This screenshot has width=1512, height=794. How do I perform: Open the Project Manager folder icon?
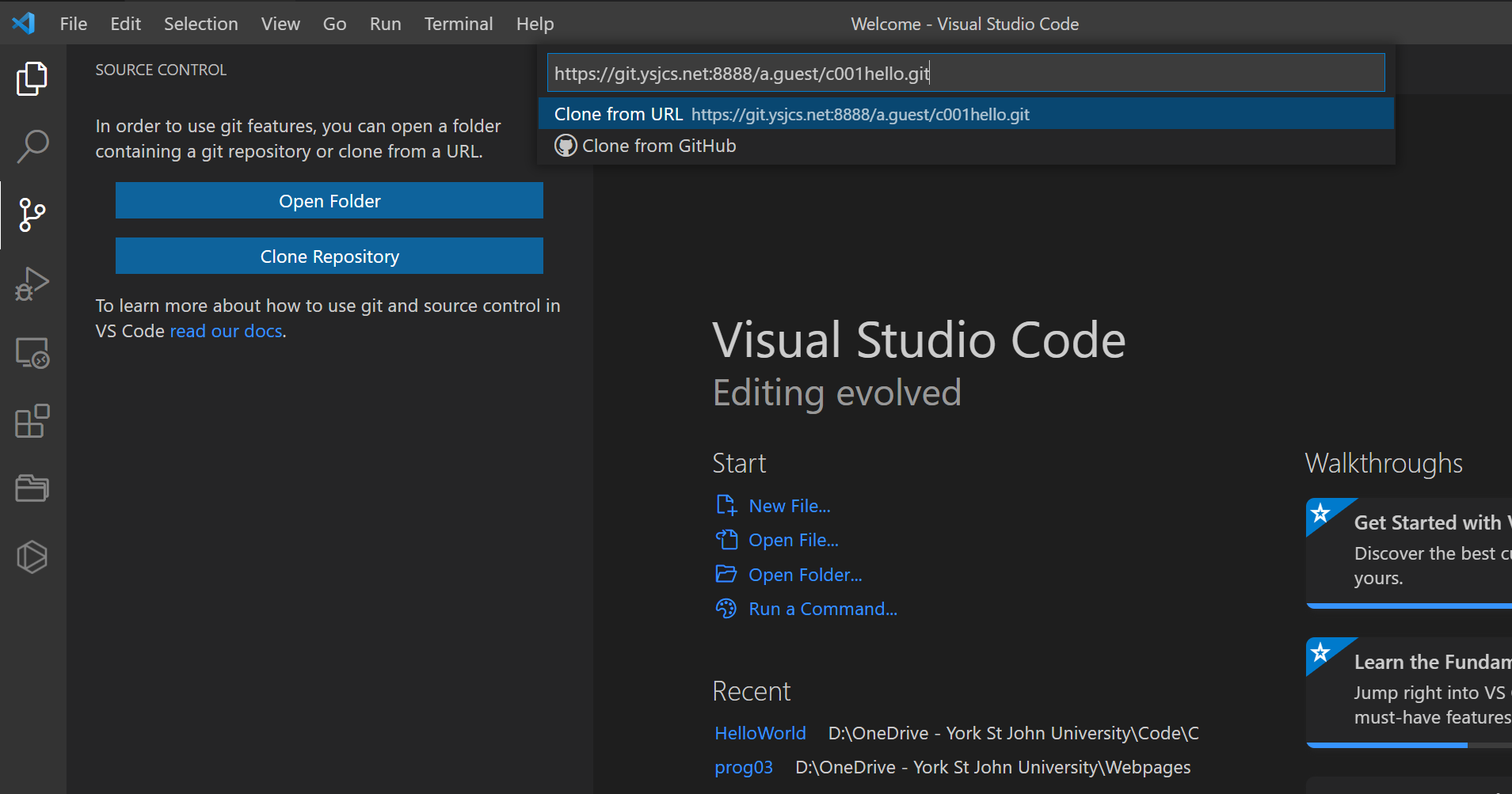point(32,488)
